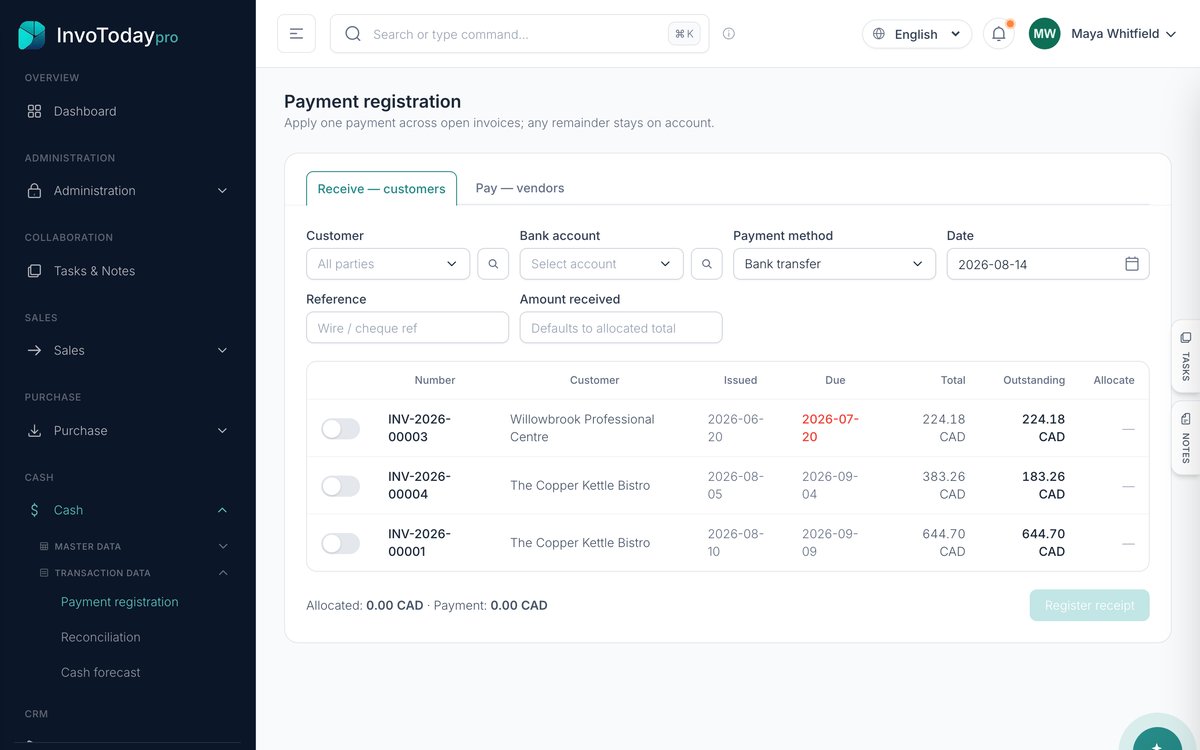Click the Outstanding column header
Viewport: 1200px width, 750px height.
tap(1034, 380)
